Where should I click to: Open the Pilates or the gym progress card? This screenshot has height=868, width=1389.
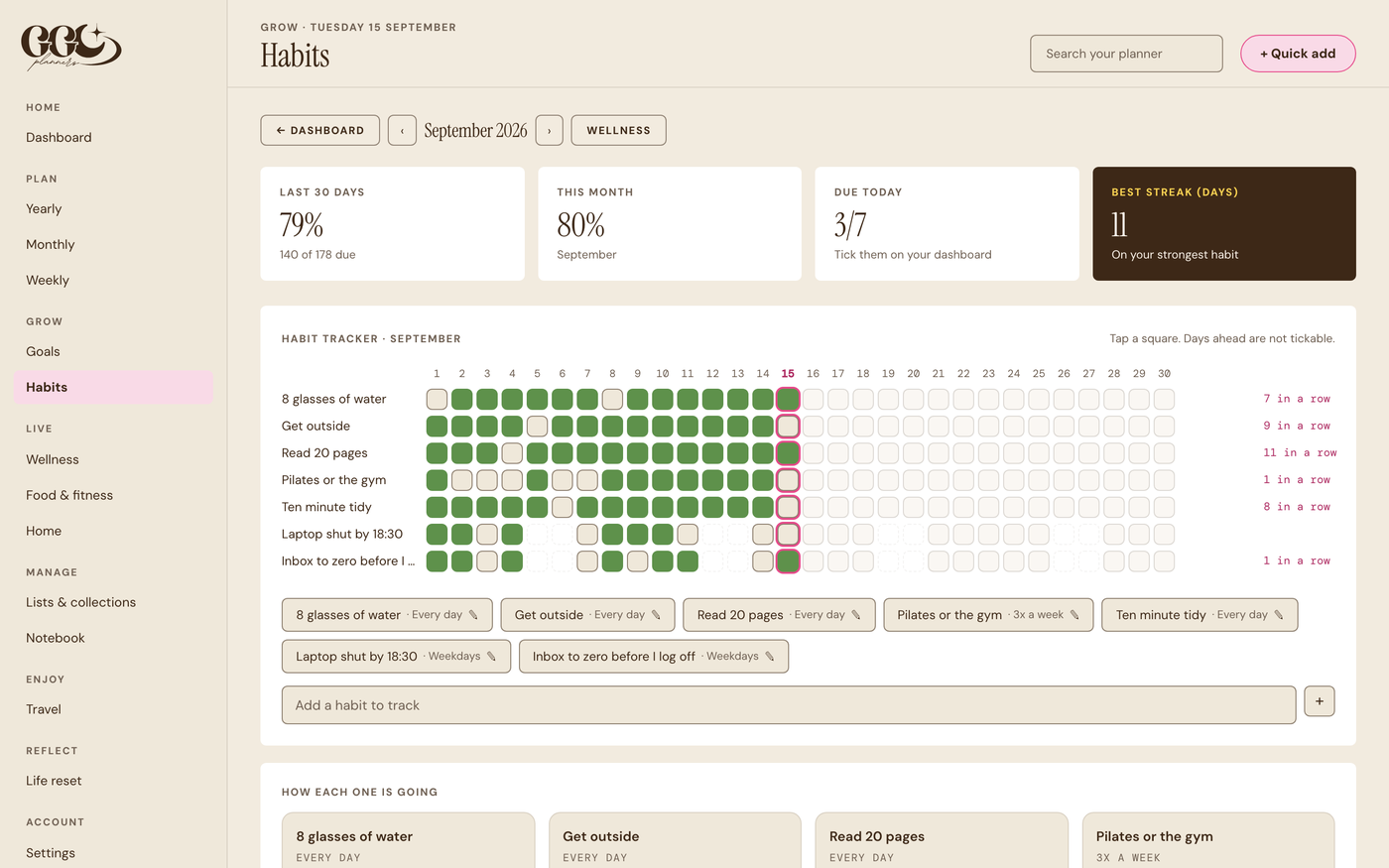point(1208,841)
